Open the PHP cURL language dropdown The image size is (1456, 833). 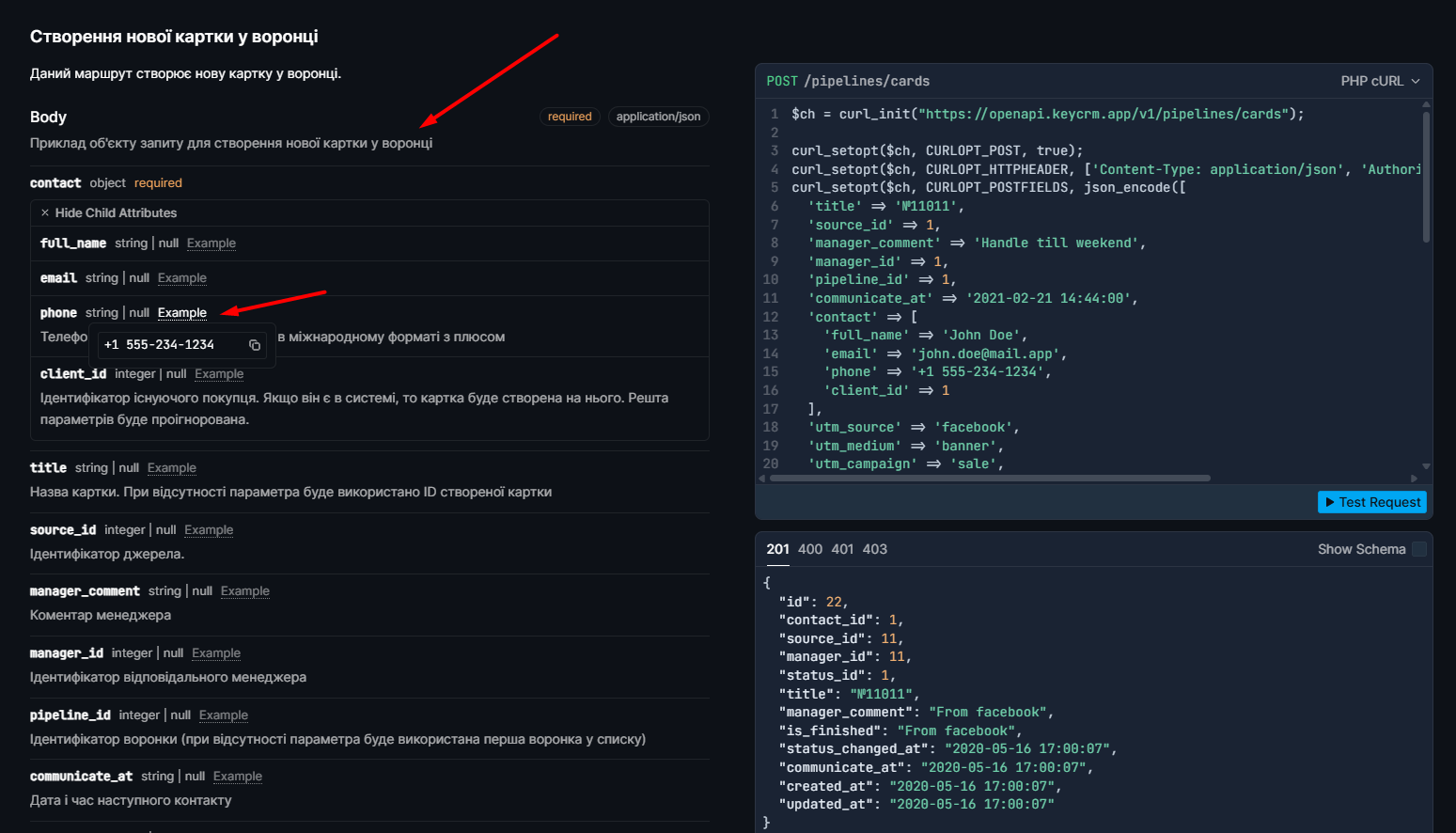(1380, 81)
